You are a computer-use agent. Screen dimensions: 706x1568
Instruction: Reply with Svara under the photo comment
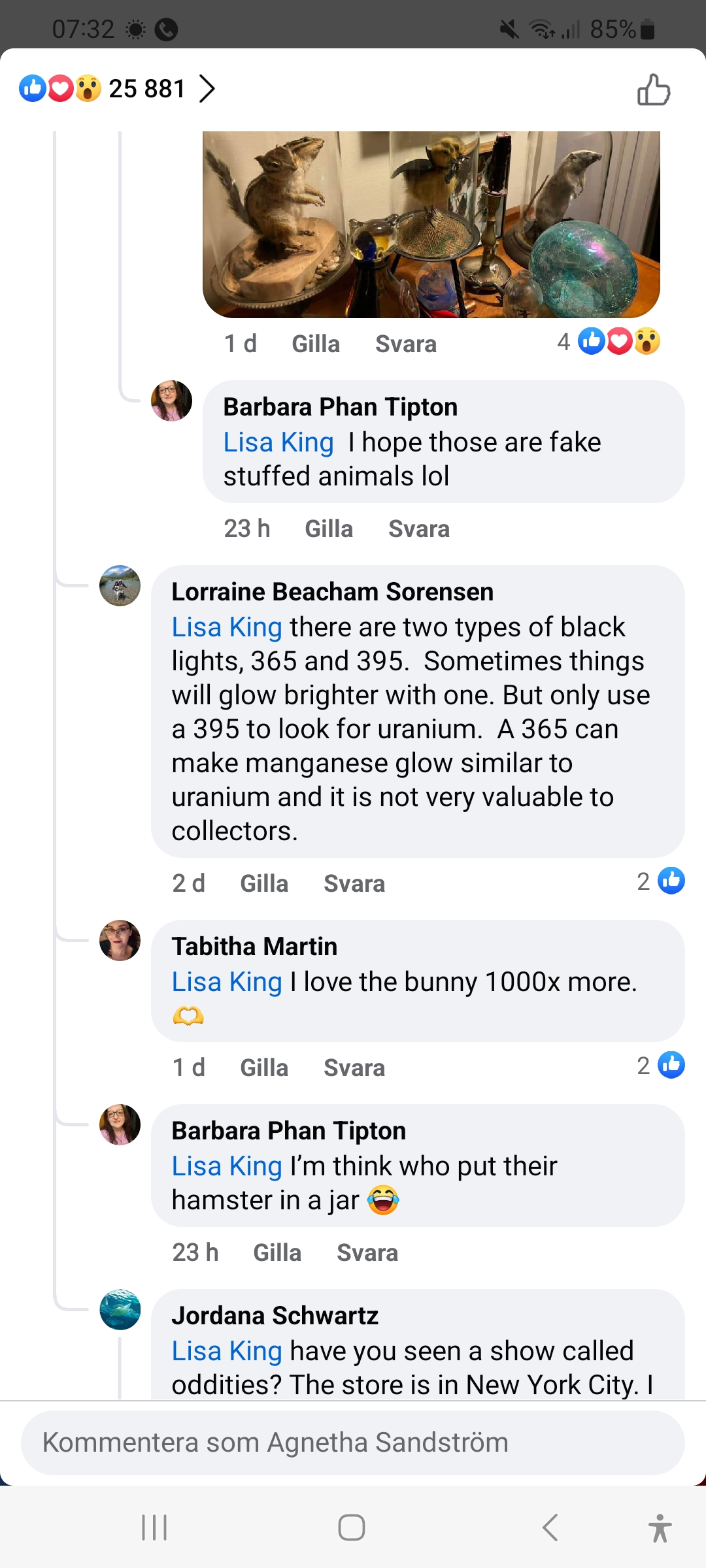[x=405, y=344]
